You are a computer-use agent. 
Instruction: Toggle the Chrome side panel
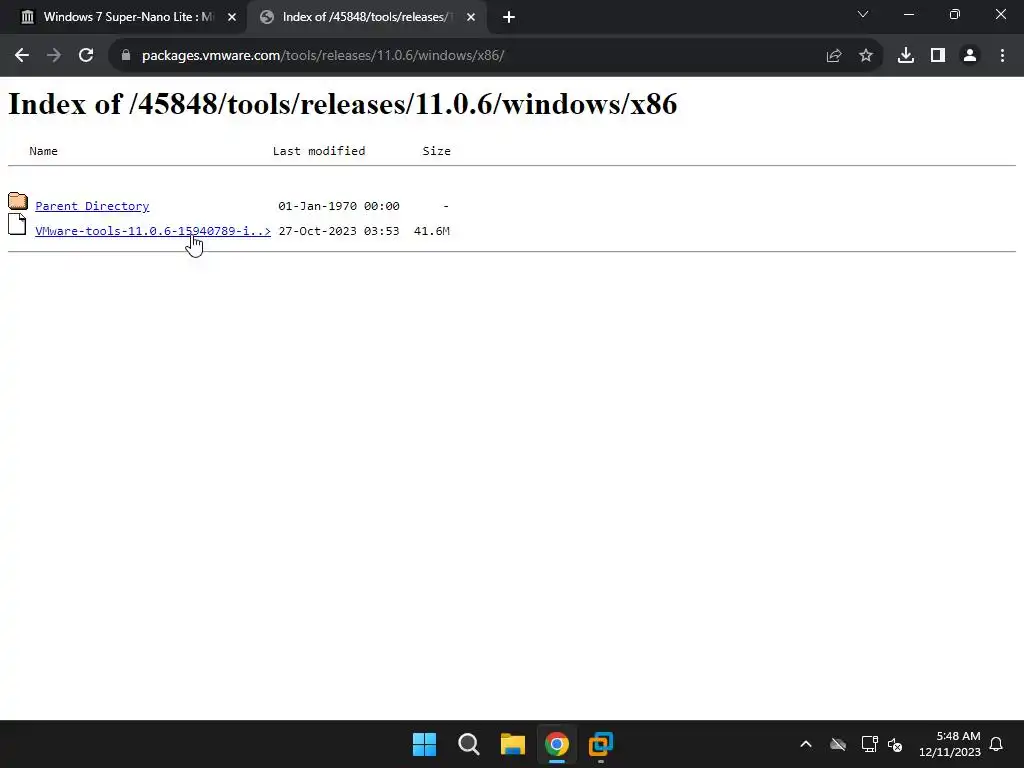click(x=938, y=56)
